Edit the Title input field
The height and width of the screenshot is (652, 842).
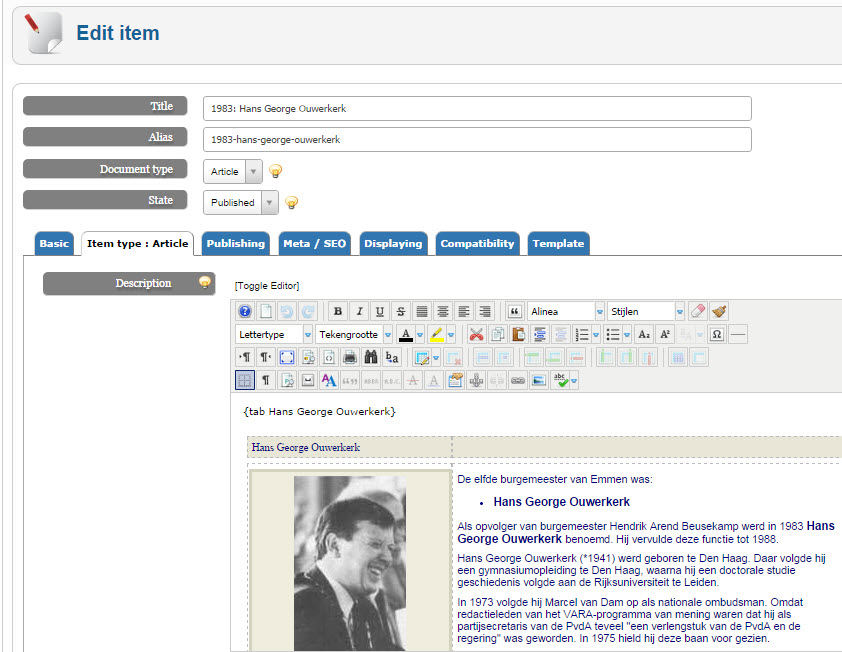(477, 108)
